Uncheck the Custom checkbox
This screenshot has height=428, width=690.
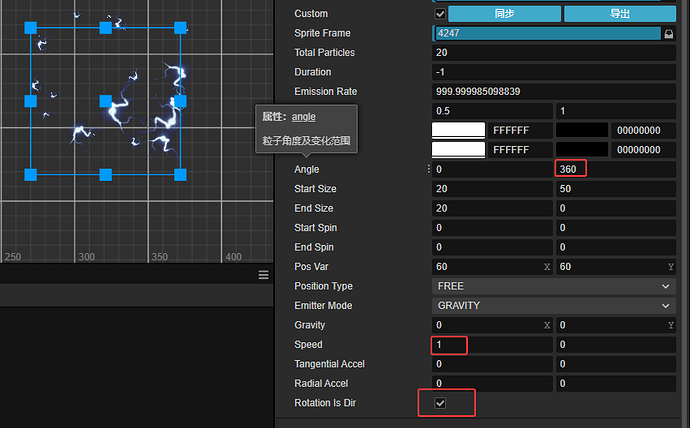tap(440, 14)
